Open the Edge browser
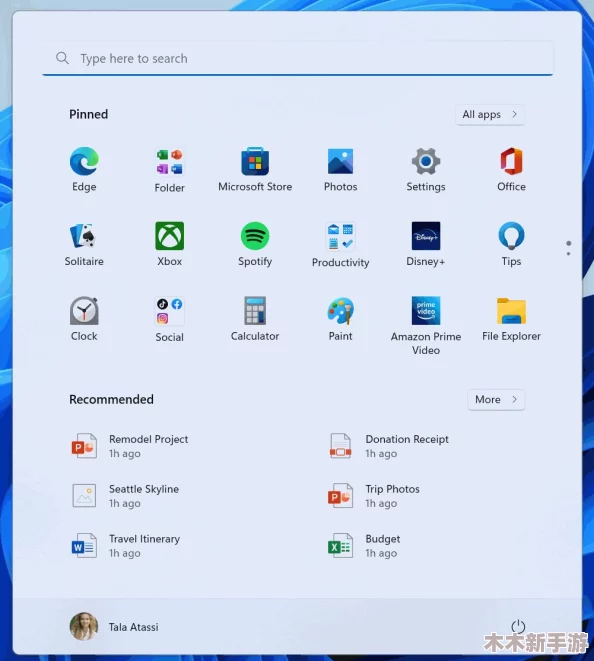 [x=84, y=161]
